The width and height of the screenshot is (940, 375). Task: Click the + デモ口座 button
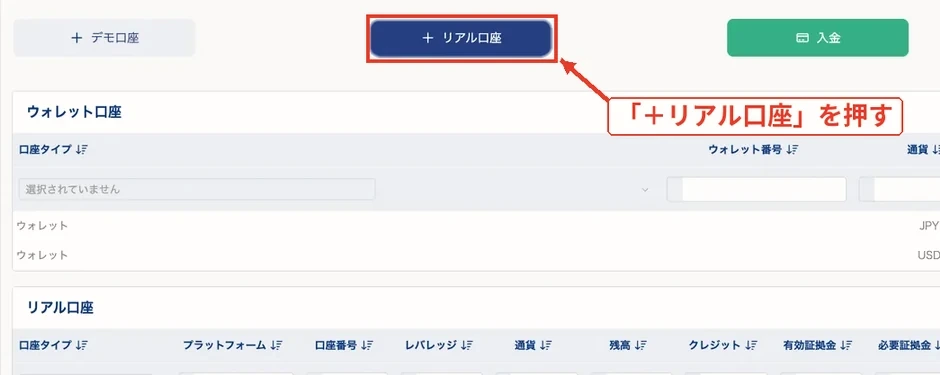tap(104, 38)
